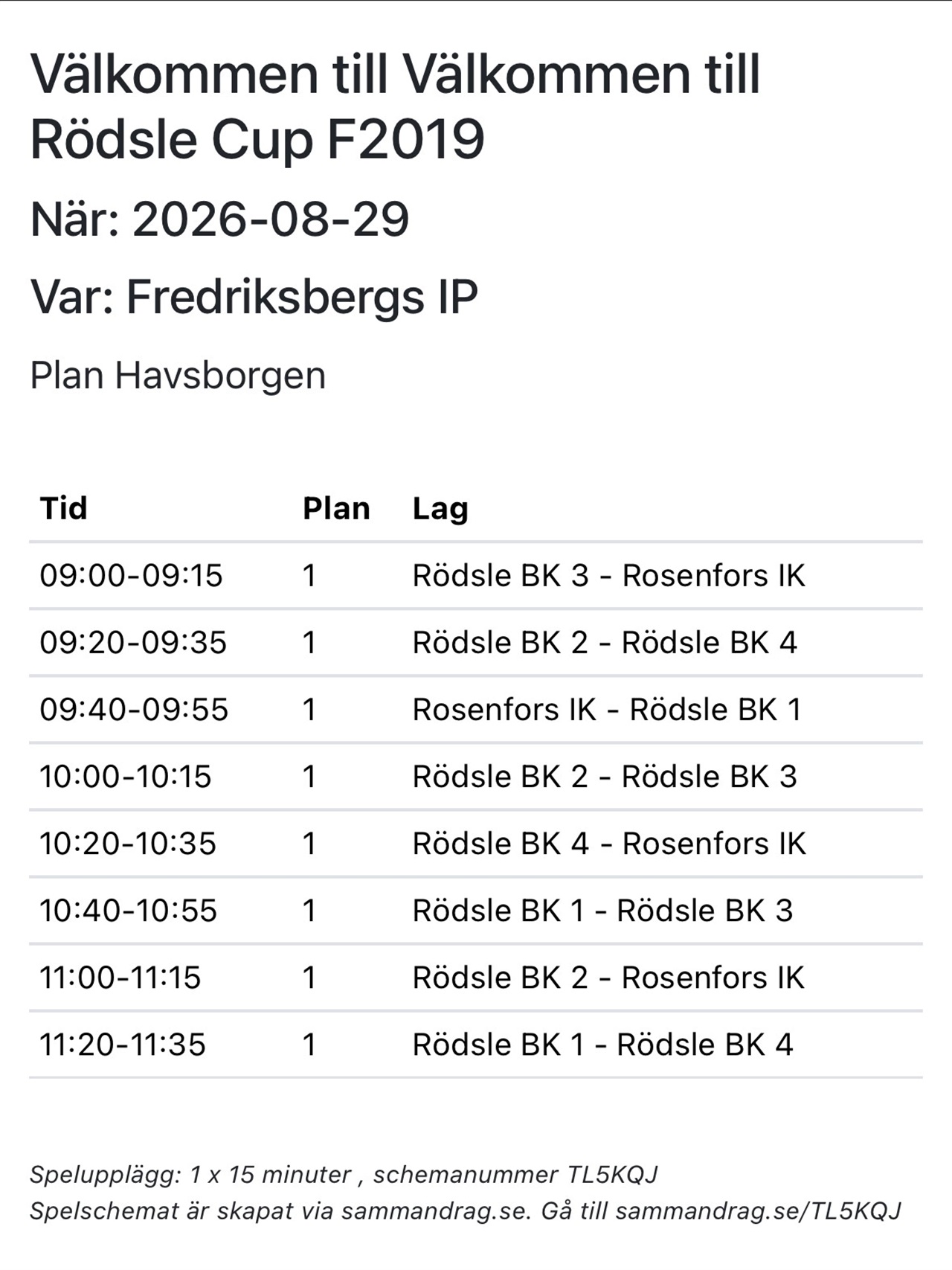Open the sammandrag.se/TL5KQJ link
Screen dimensions: 952x1270
point(758,1211)
